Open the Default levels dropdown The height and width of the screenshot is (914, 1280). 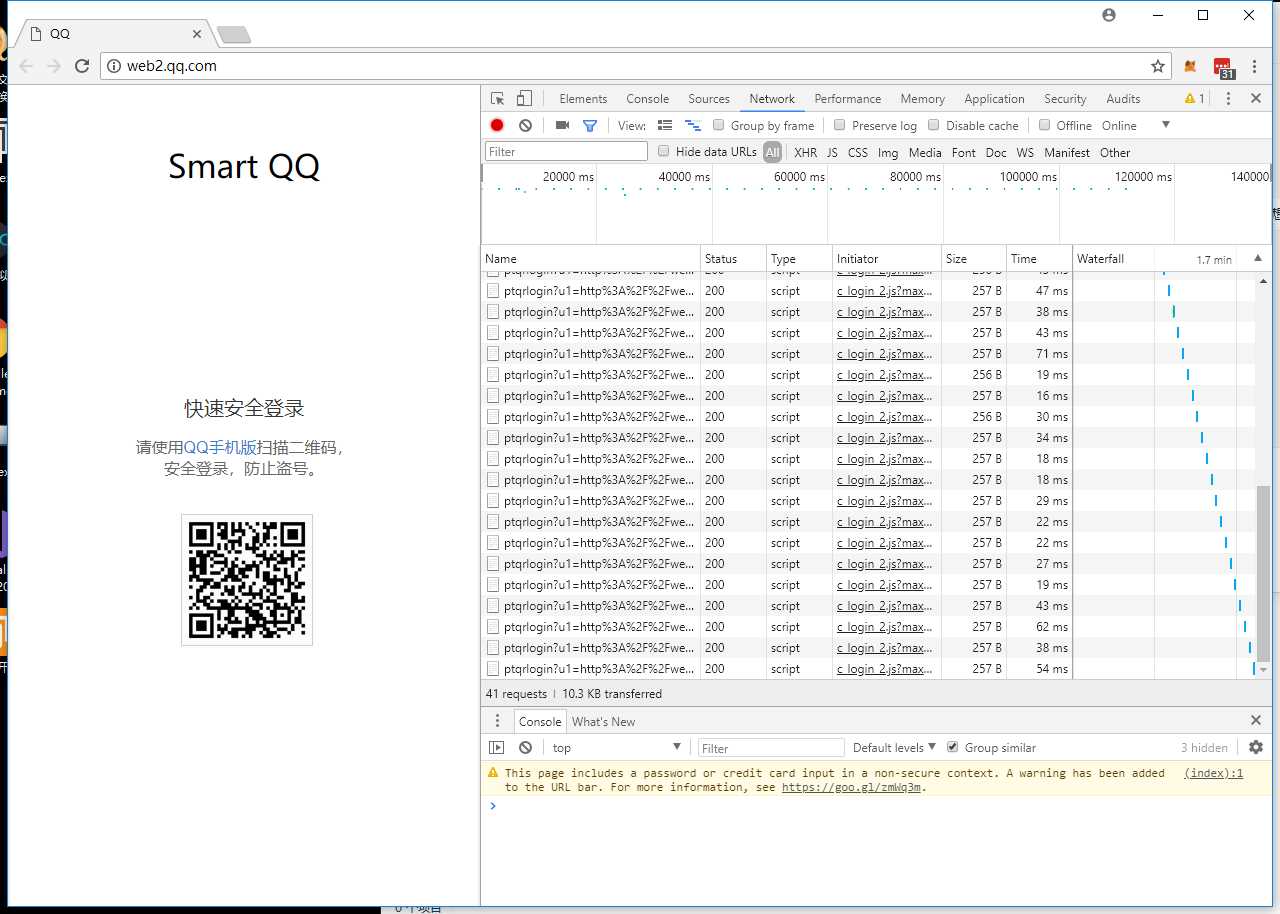(894, 747)
